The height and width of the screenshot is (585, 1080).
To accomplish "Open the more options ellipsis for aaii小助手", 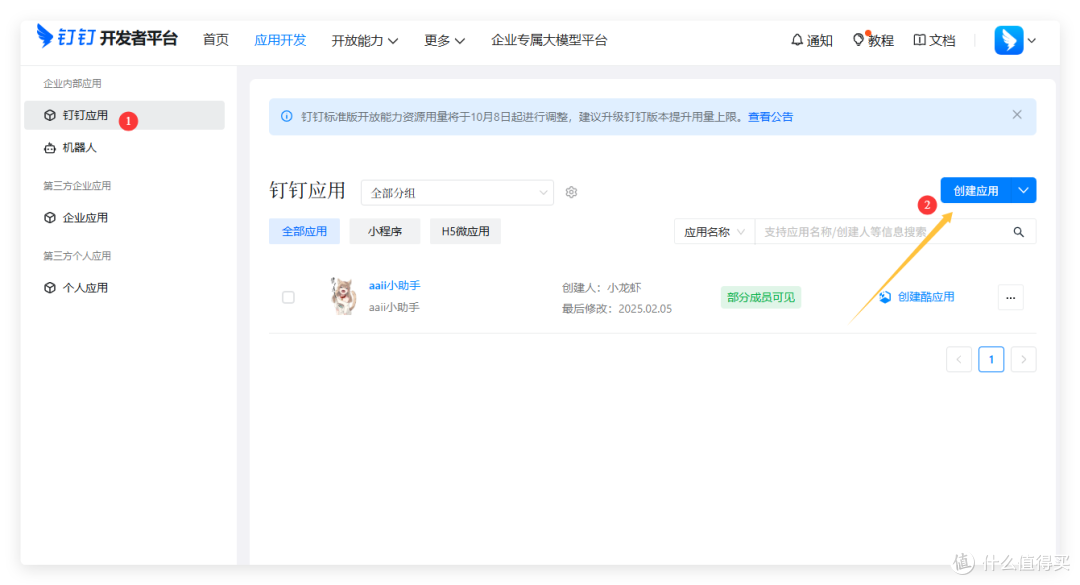I will pyautogui.click(x=1010, y=298).
